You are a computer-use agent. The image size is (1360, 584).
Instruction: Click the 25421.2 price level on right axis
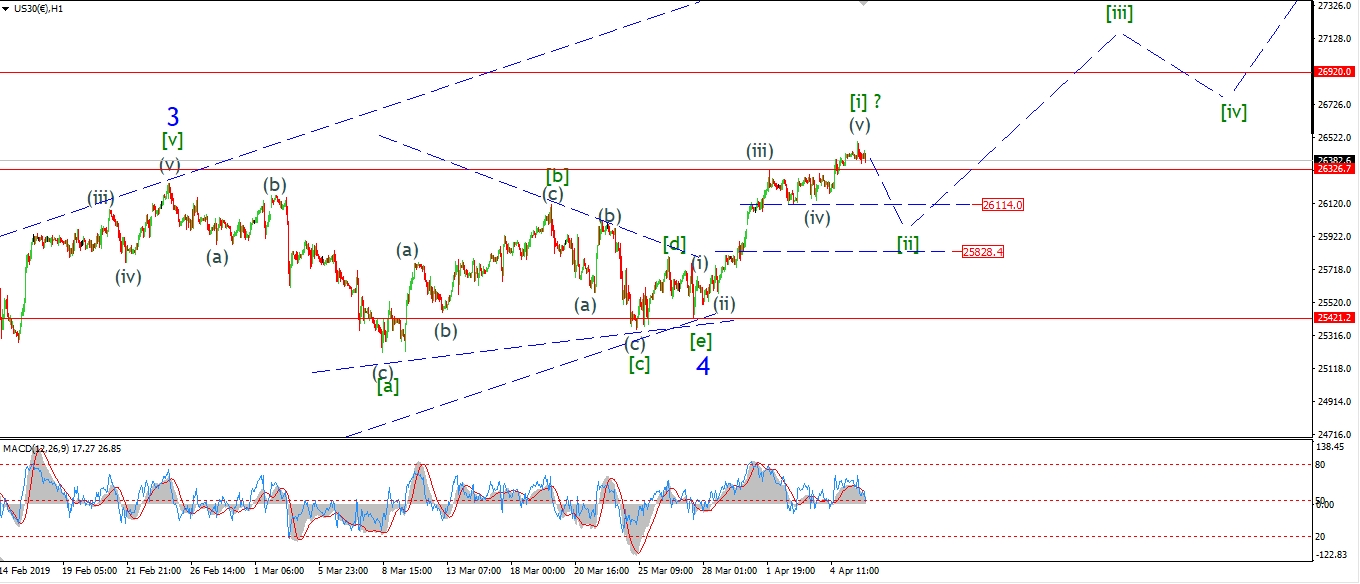coord(1335,318)
